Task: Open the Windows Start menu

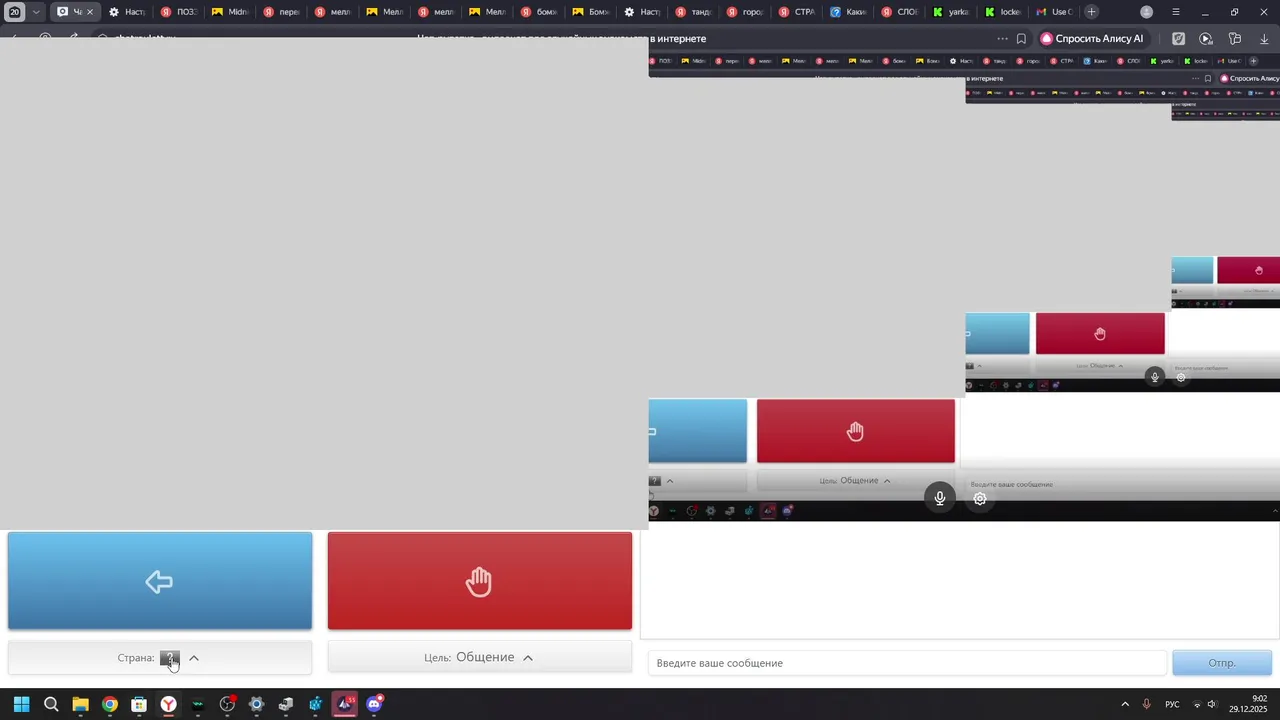Action: pyautogui.click(x=21, y=704)
